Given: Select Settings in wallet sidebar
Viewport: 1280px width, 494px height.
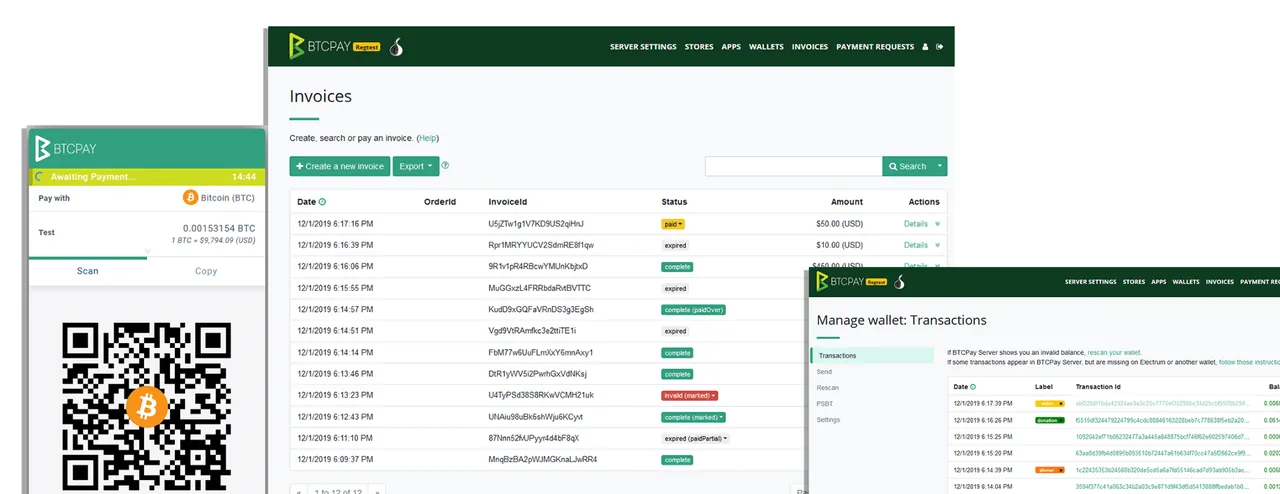Looking at the screenshot, I should pyautogui.click(x=828, y=419).
